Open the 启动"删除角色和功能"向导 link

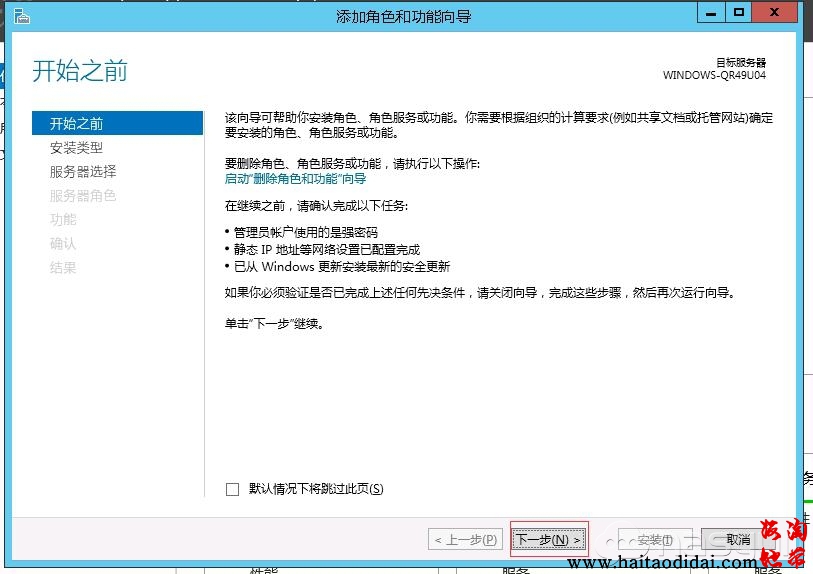click(x=295, y=179)
